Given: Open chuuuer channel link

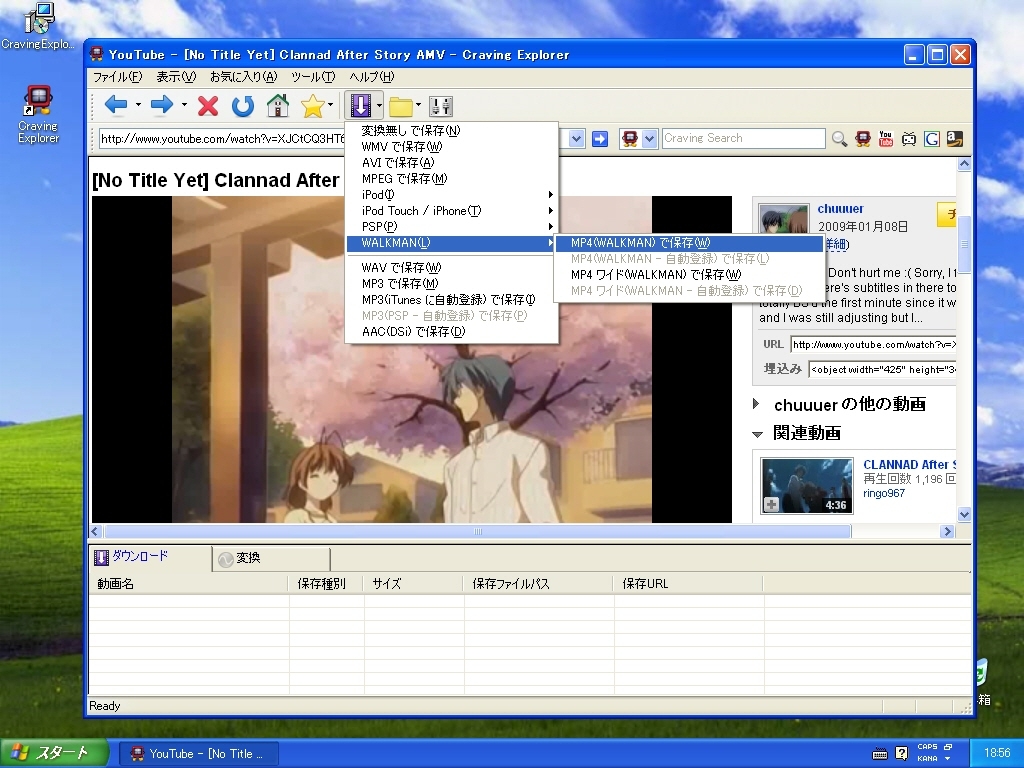Looking at the screenshot, I should (840, 209).
